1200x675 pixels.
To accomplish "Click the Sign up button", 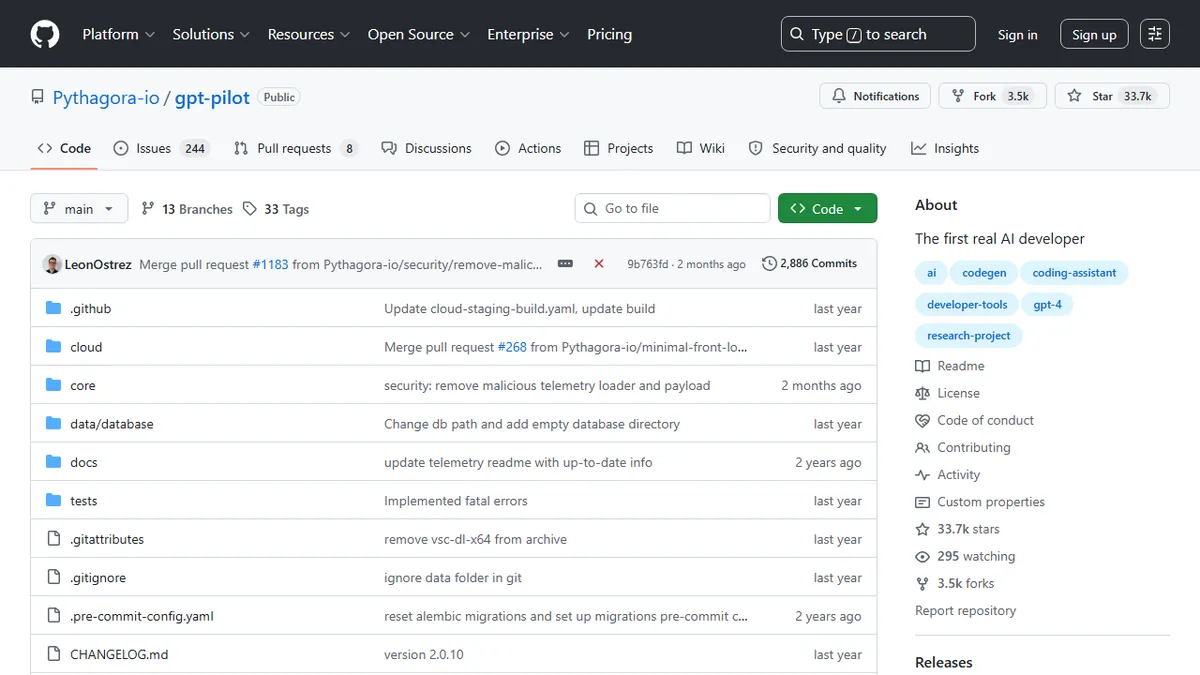I will pyautogui.click(x=1094, y=34).
